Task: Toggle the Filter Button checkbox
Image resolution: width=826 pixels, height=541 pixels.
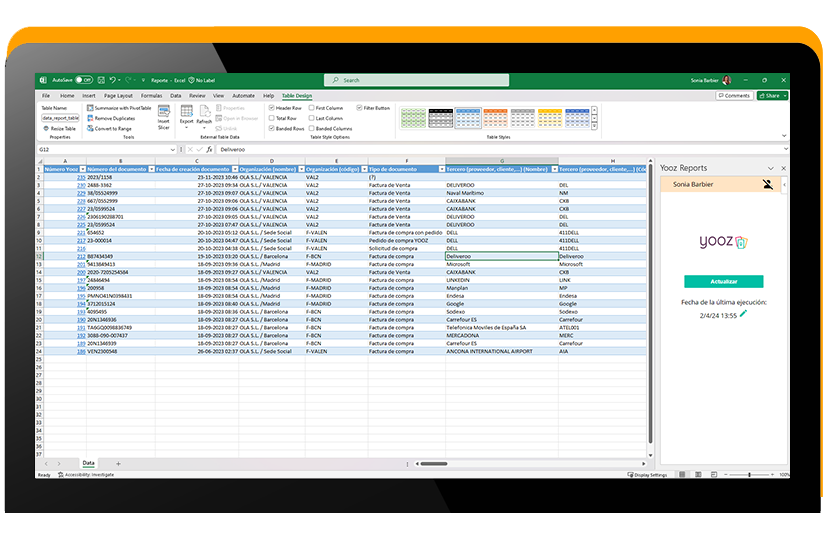Action: click(359, 108)
